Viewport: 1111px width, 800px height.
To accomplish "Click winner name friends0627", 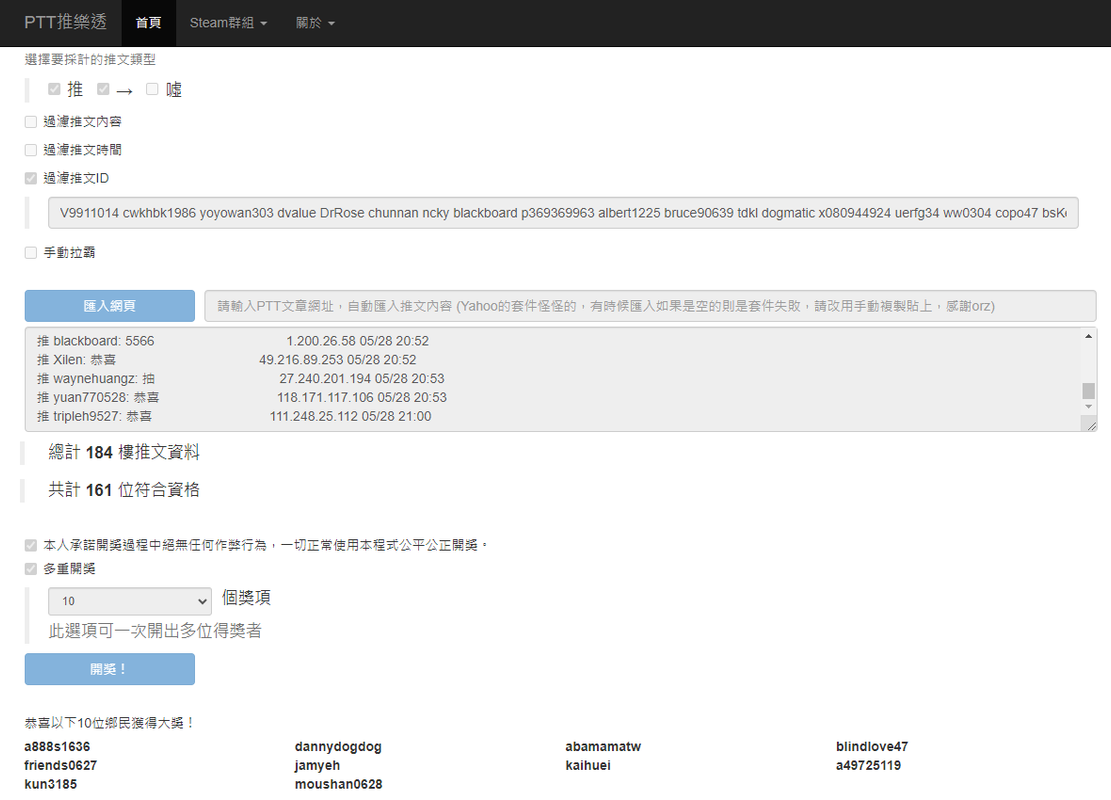I will tap(60, 765).
